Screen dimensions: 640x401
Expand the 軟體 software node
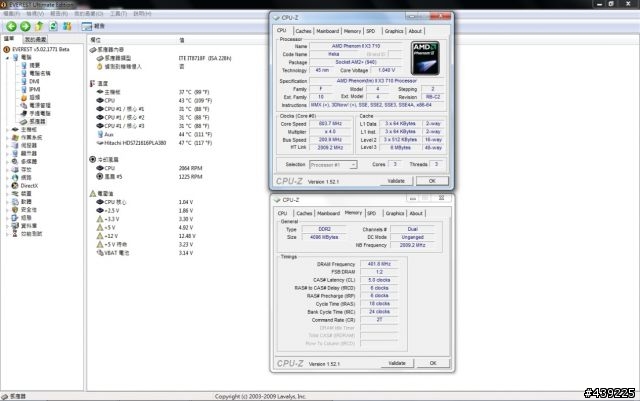point(7,202)
